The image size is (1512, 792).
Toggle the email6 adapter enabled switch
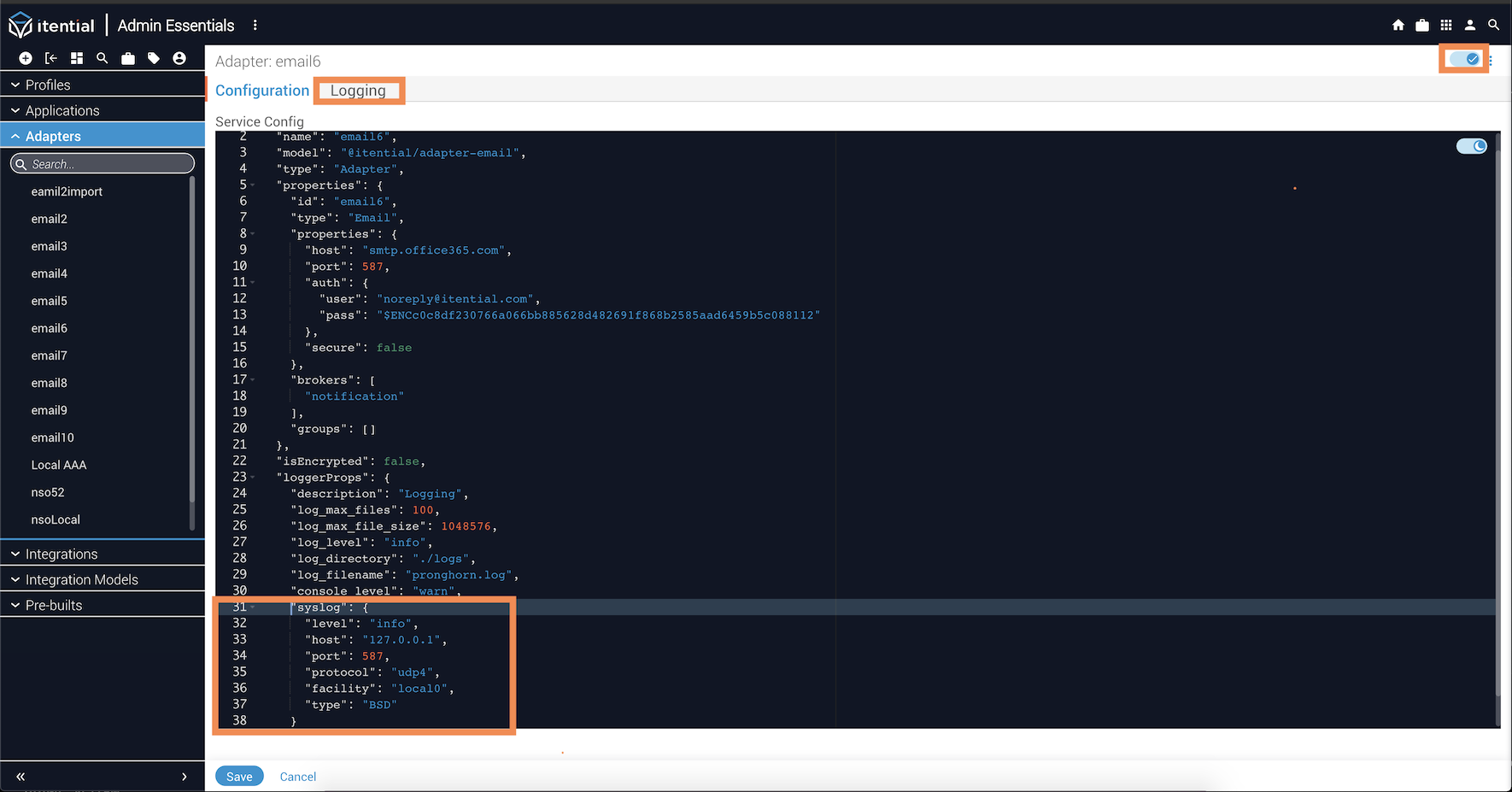click(1466, 59)
